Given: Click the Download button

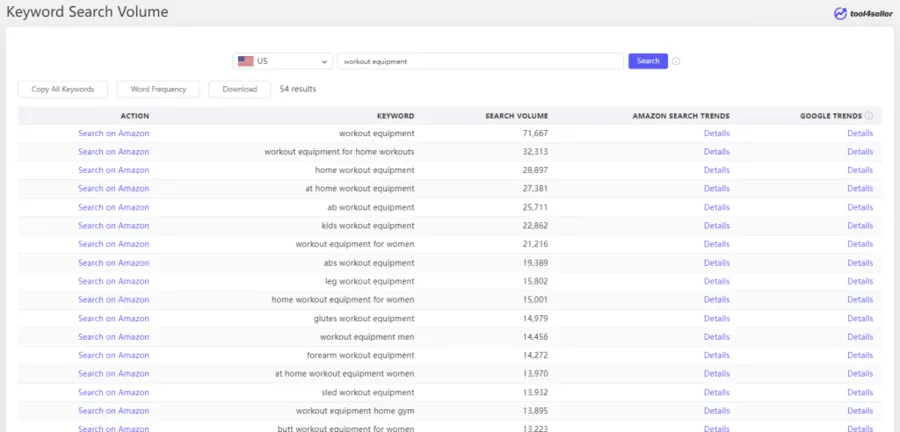Looking at the screenshot, I should pyautogui.click(x=239, y=89).
